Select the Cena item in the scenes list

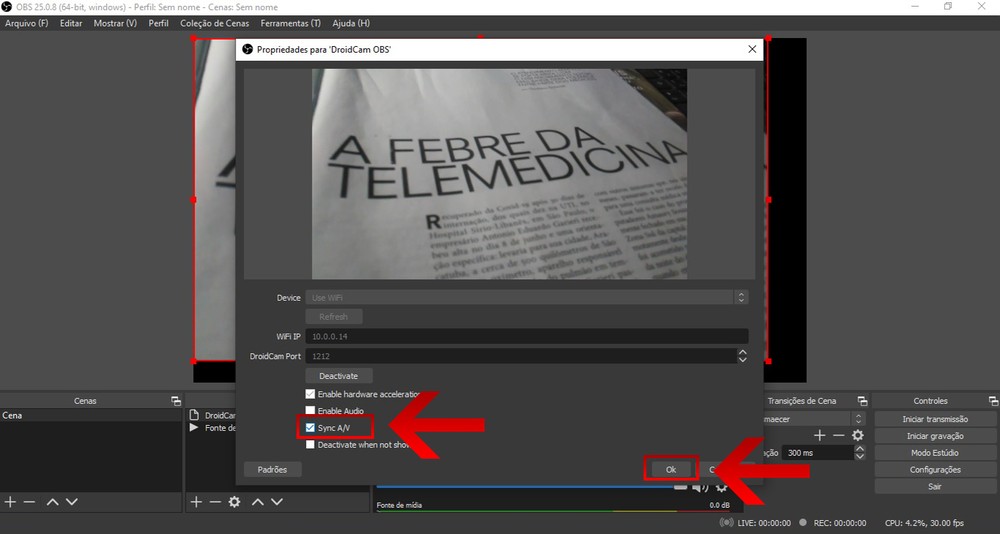[91, 415]
